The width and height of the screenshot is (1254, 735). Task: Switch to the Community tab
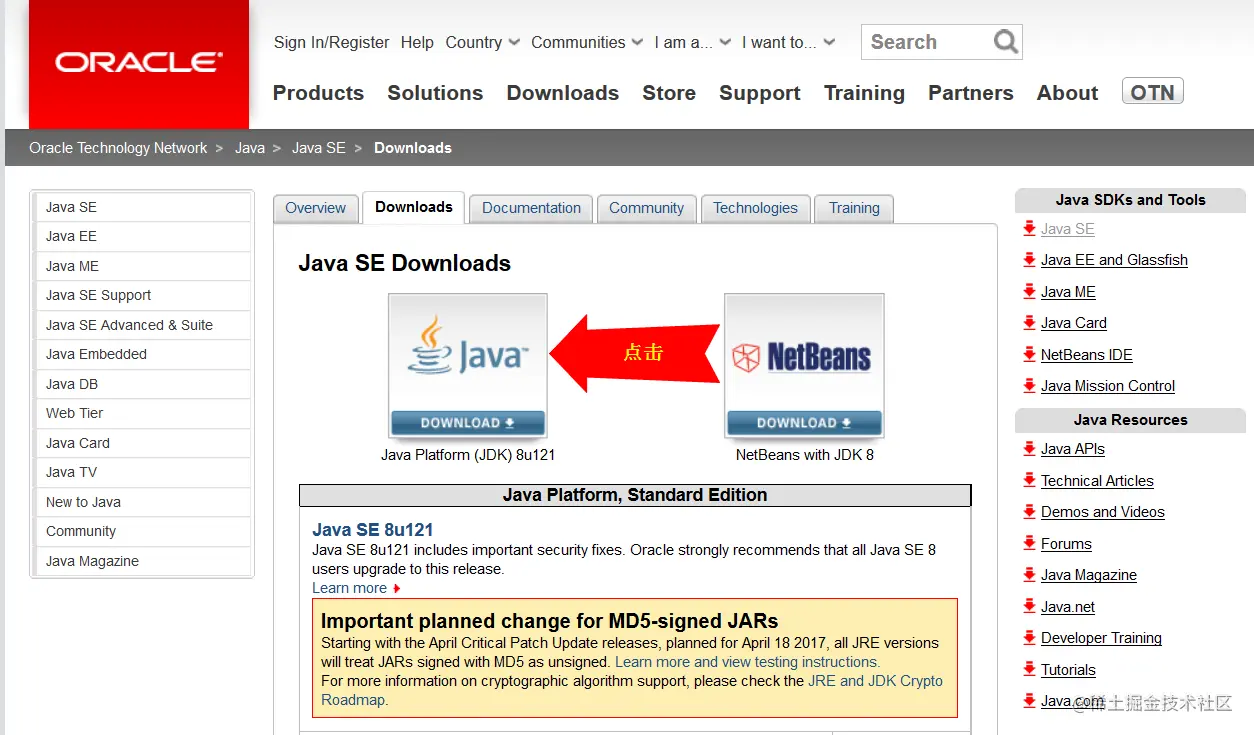(646, 208)
